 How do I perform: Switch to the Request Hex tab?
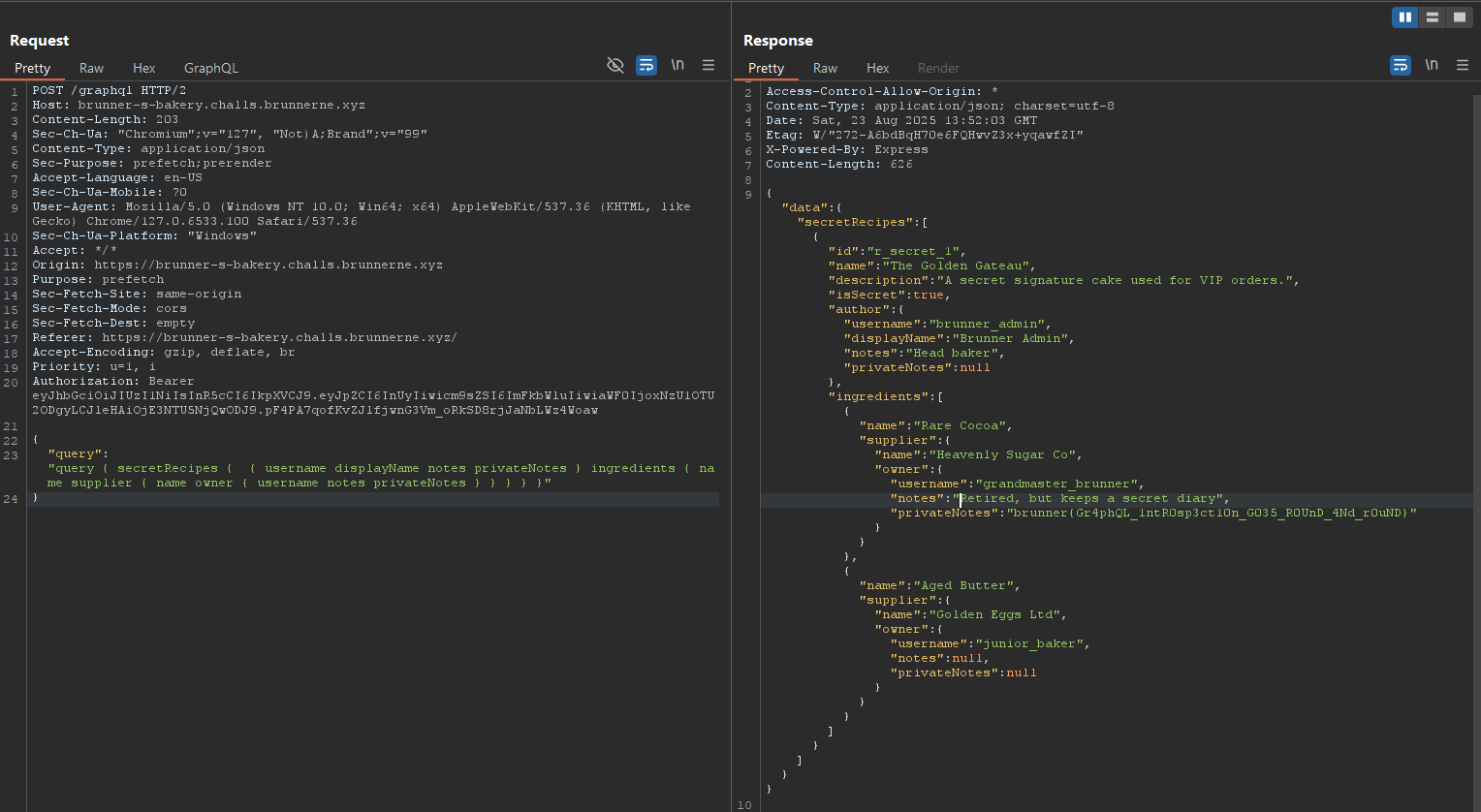click(x=143, y=68)
